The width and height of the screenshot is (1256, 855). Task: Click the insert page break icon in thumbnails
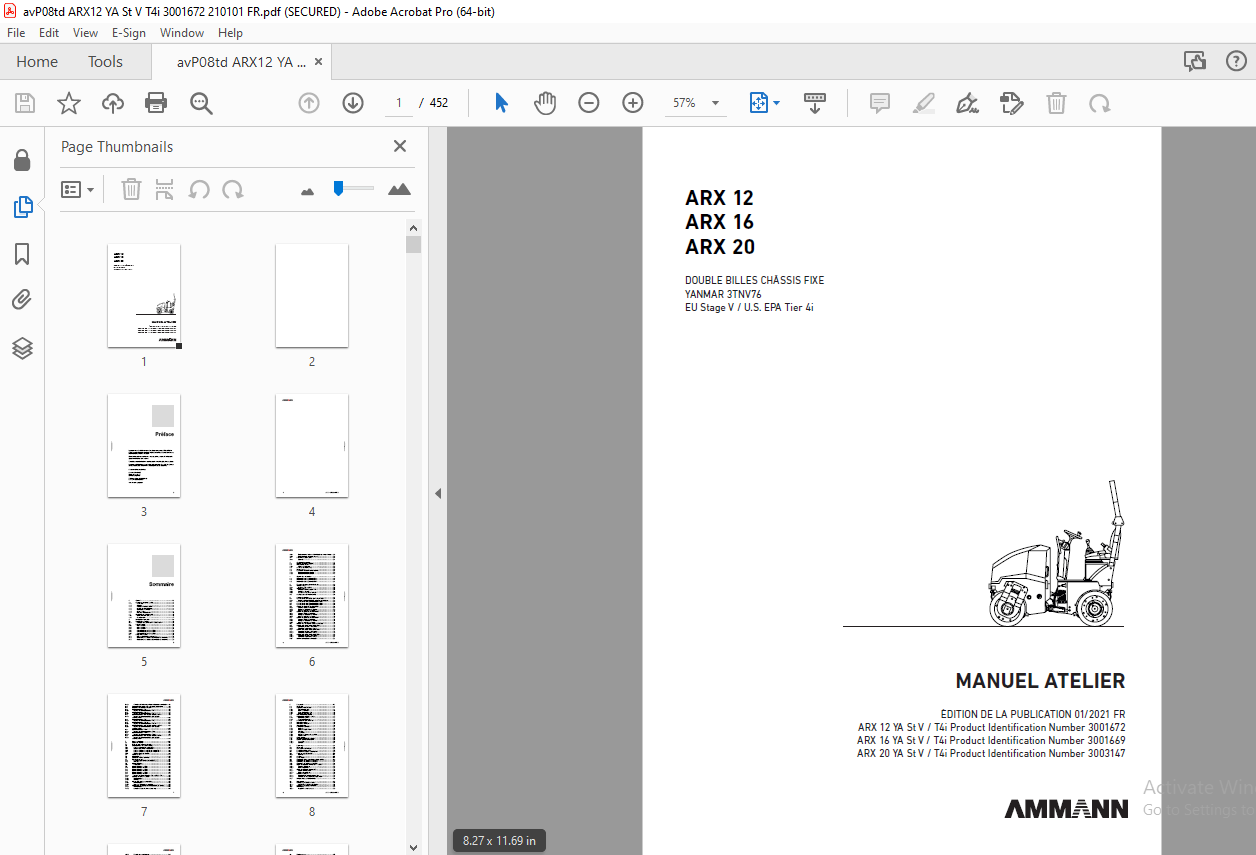(165, 189)
